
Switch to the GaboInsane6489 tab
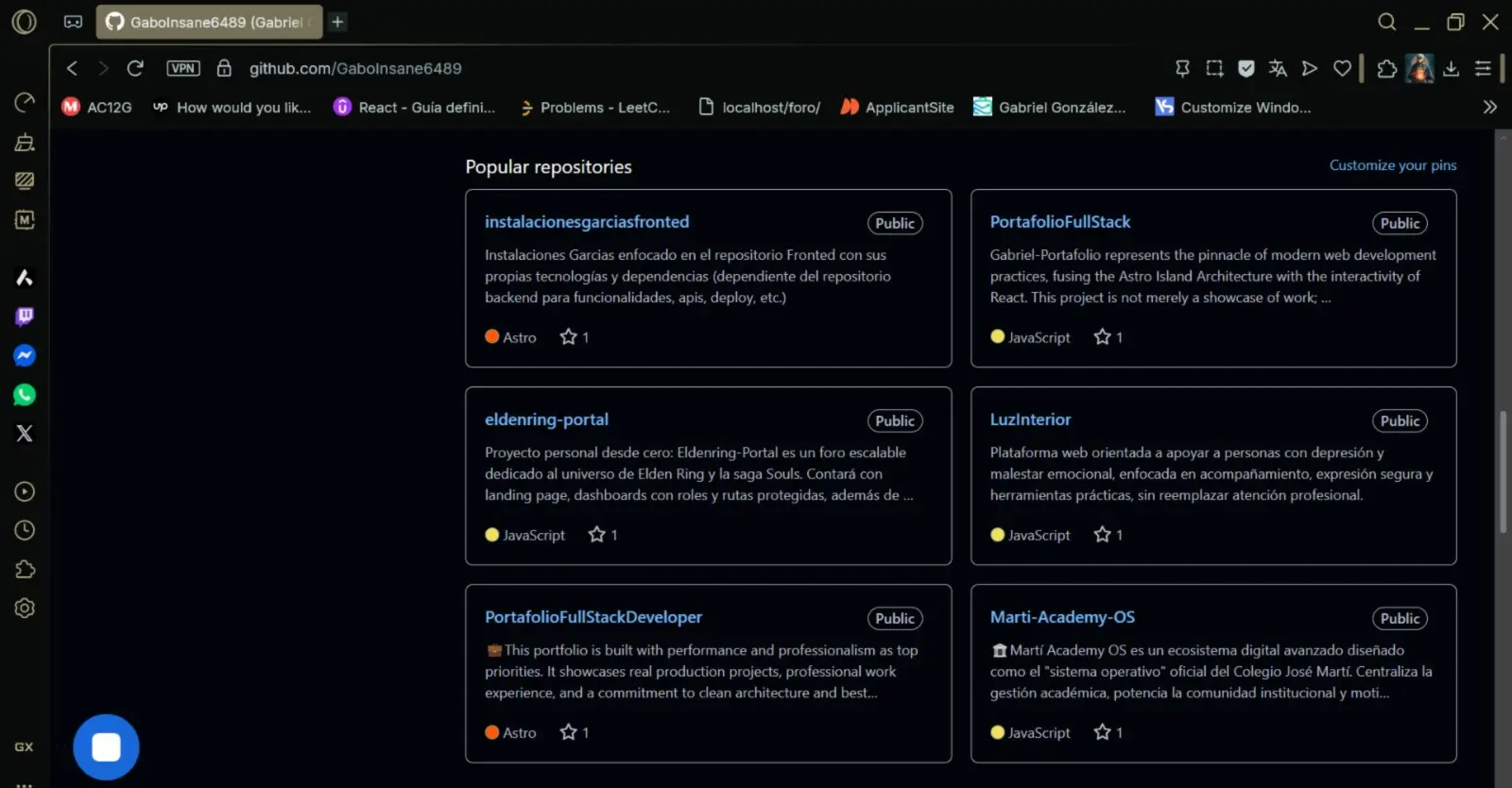click(209, 22)
